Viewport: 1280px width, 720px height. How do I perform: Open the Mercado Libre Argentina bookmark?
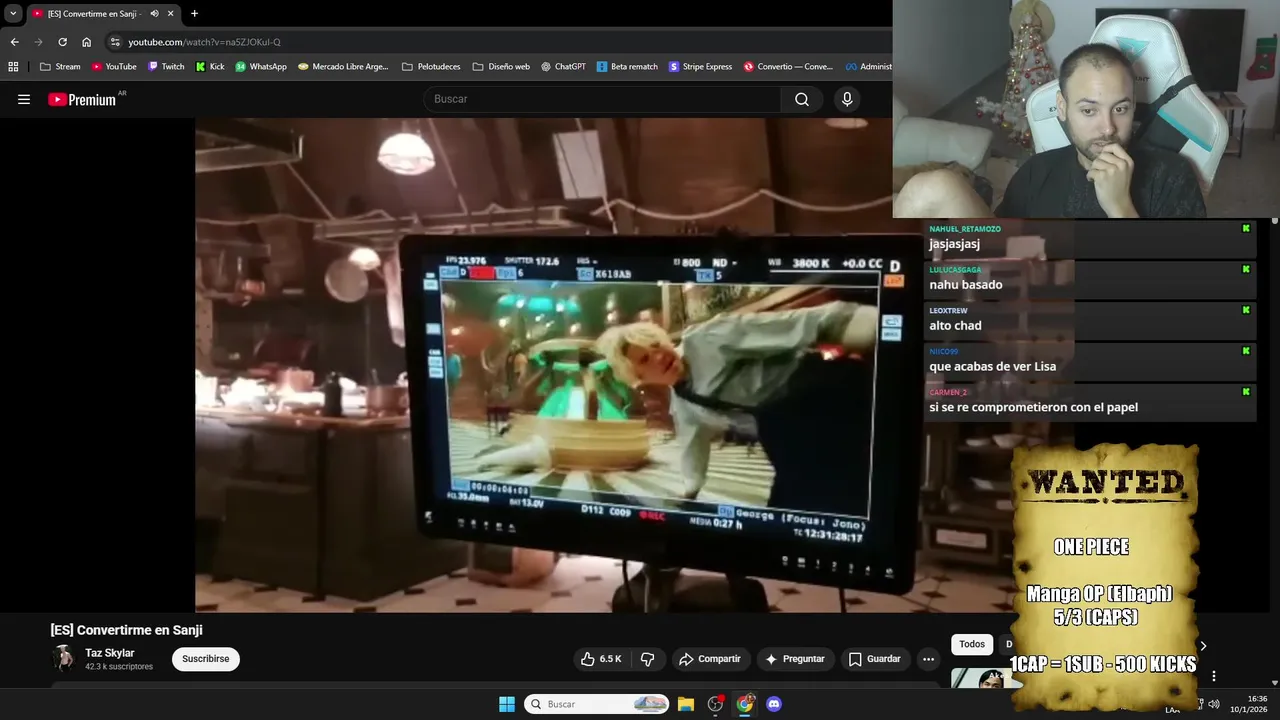point(343,67)
